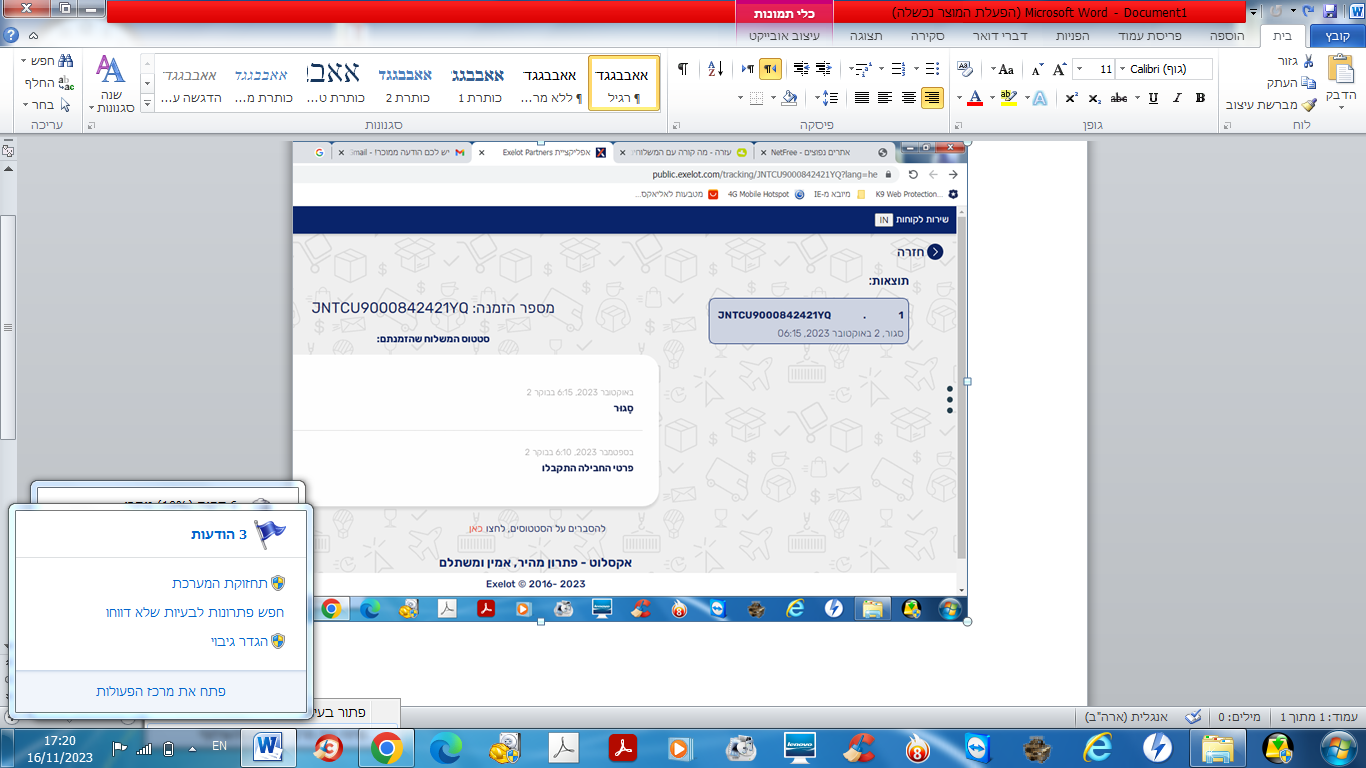The width and height of the screenshot is (1366, 768).
Task: Clear formatting with the eraser icon
Action: [x=965, y=69]
